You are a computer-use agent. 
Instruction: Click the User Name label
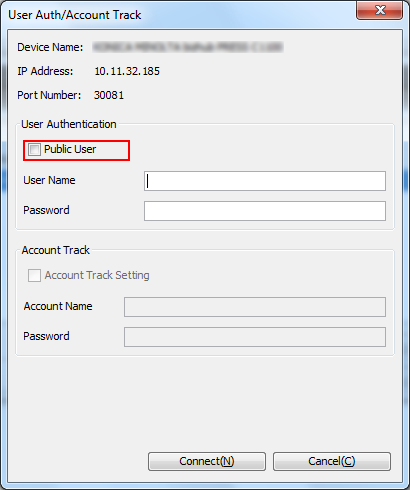(49, 180)
